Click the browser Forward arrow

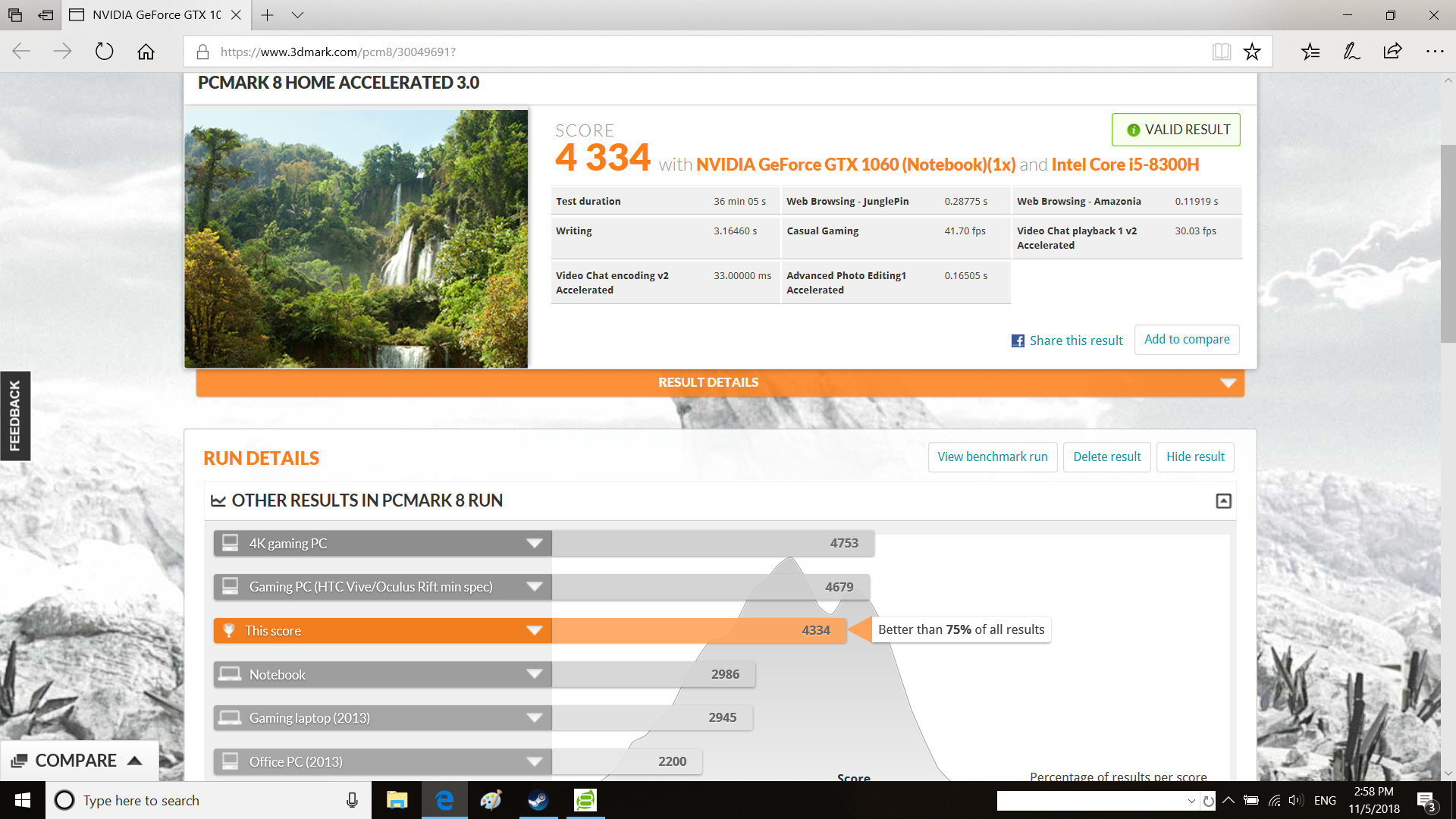(x=62, y=52)
